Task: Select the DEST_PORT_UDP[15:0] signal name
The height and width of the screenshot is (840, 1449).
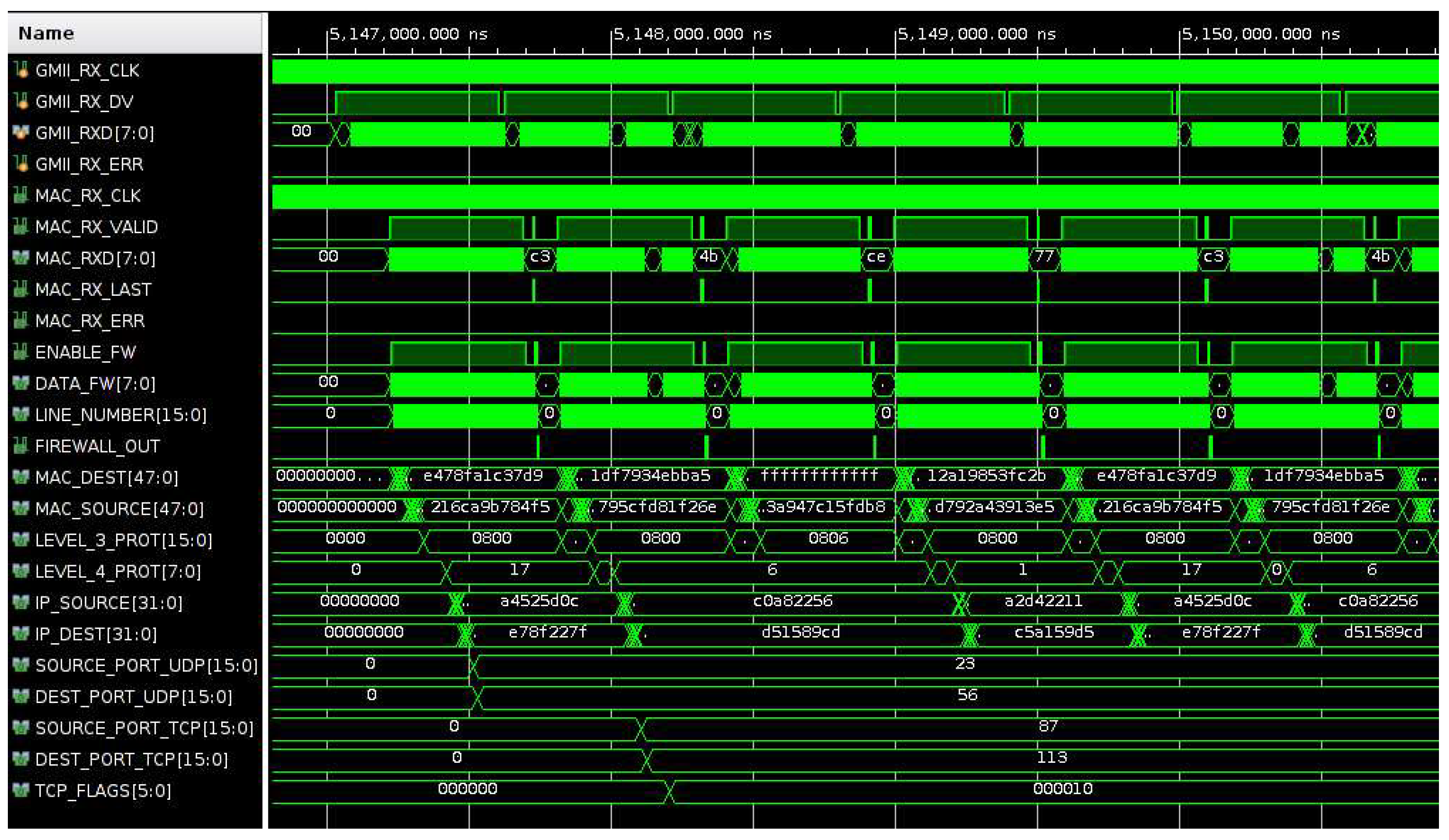Action: tap(134, 696)
